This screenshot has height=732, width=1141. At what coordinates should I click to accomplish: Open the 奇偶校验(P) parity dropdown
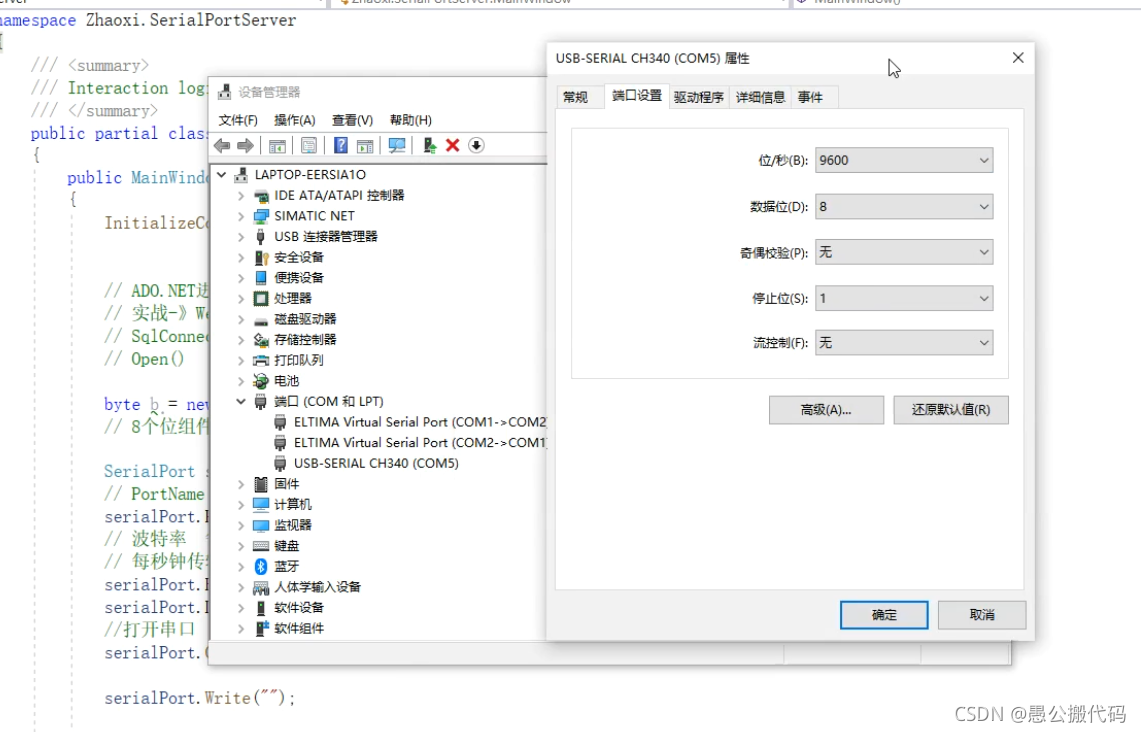[x=984, y=252]
